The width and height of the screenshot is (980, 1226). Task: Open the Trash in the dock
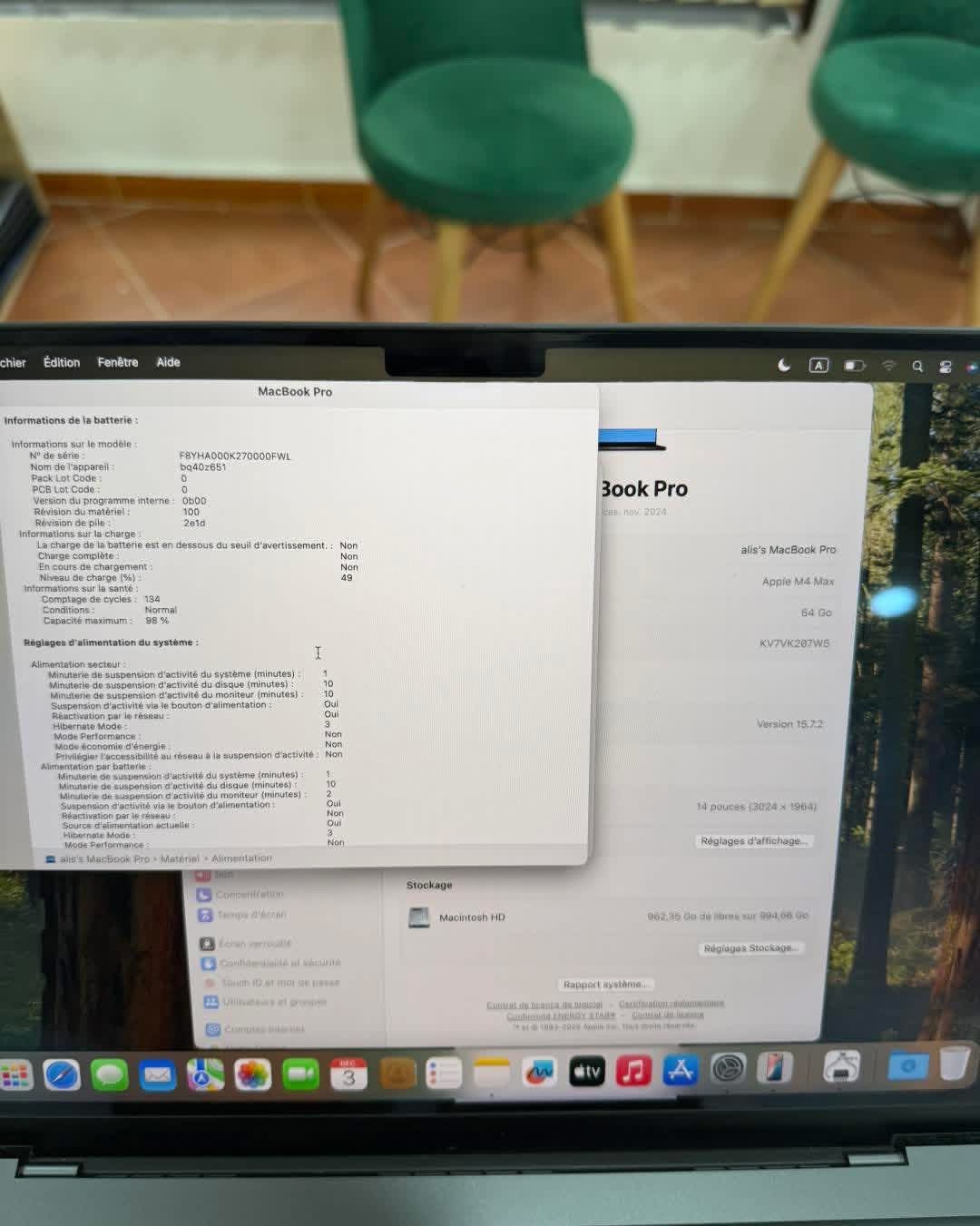954,1064
